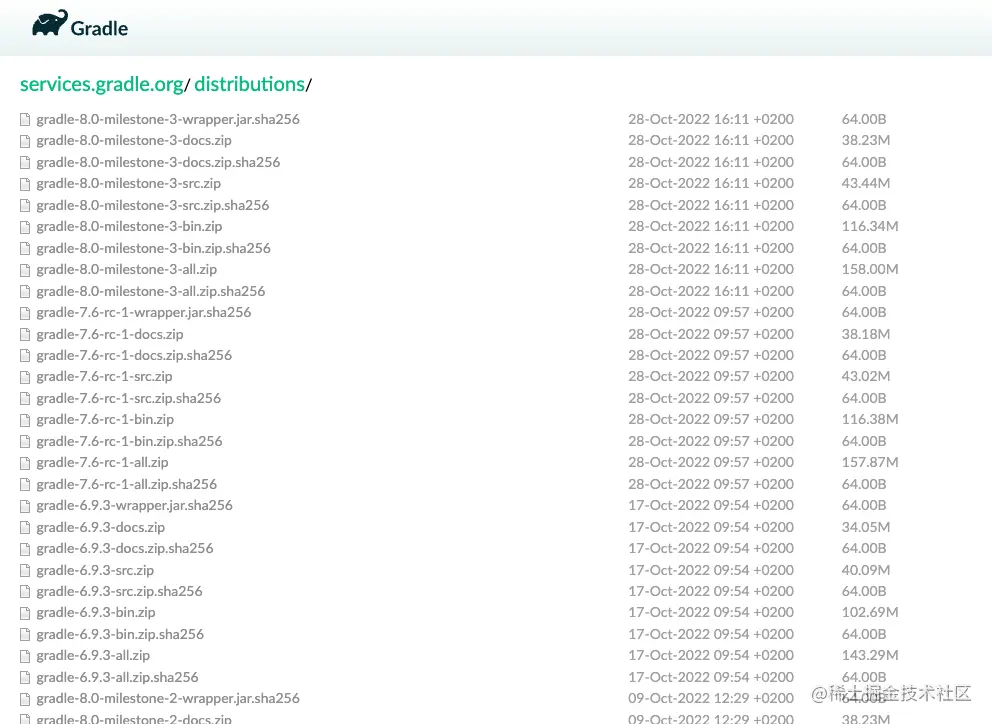Open distributions breadcrumb link
Image resolution: width=992 pixels, height=724 pixels.
click(x=249, y=84)
